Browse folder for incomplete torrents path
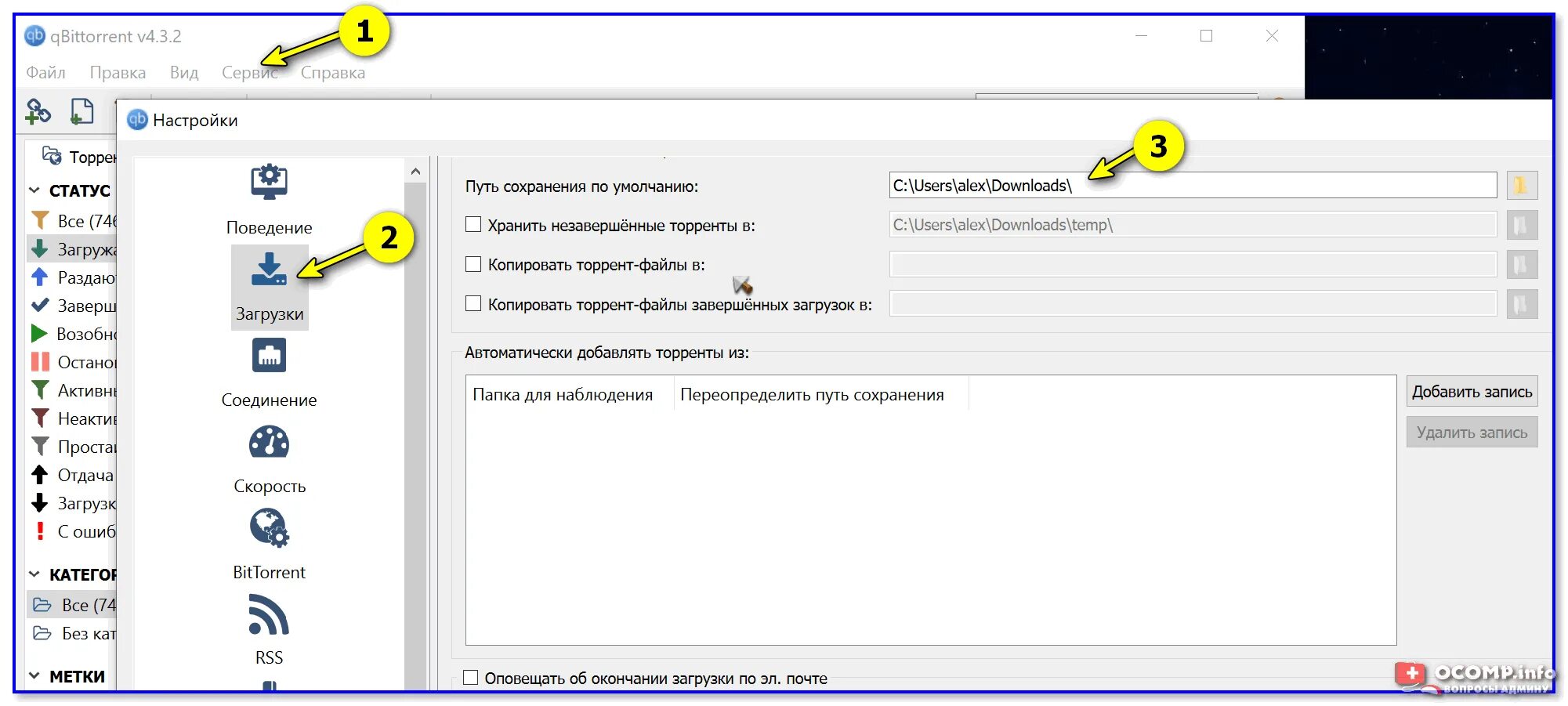Viewport: 1568px width, 706px height. (x=1521, y=226)
